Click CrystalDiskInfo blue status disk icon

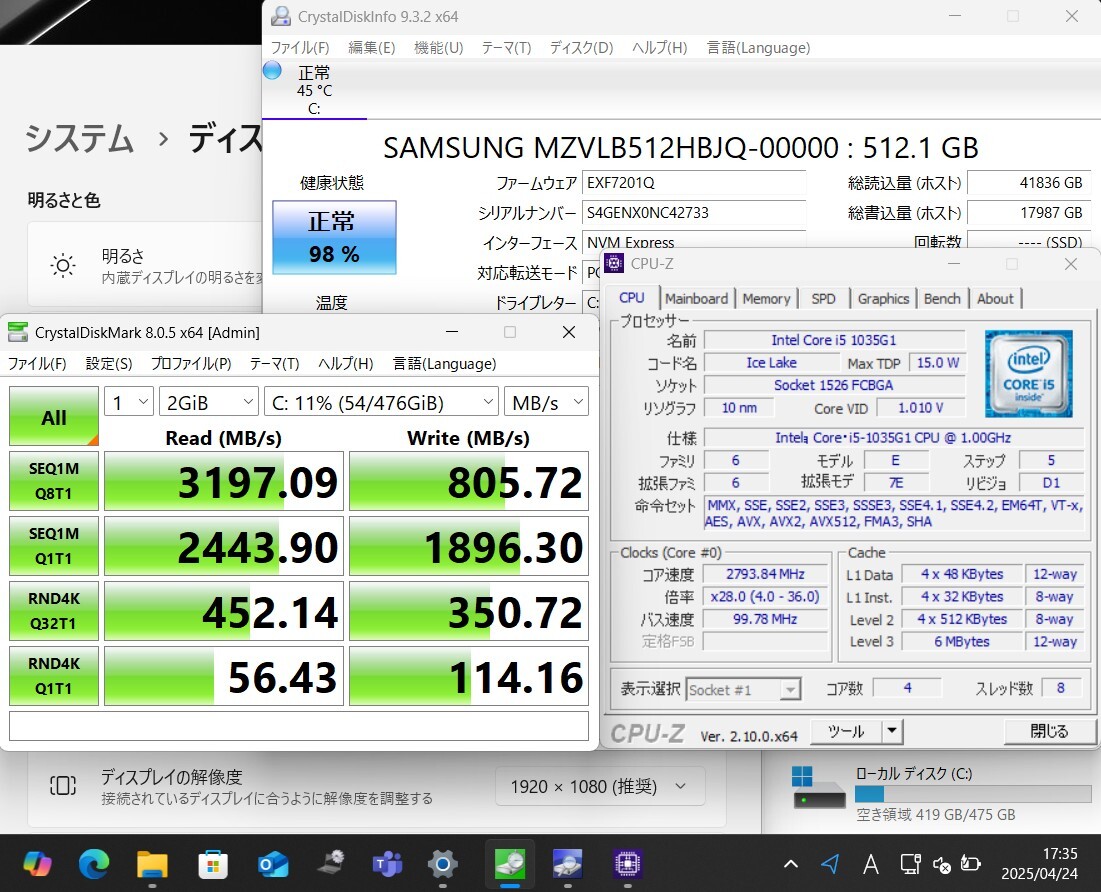pos(272,70)
